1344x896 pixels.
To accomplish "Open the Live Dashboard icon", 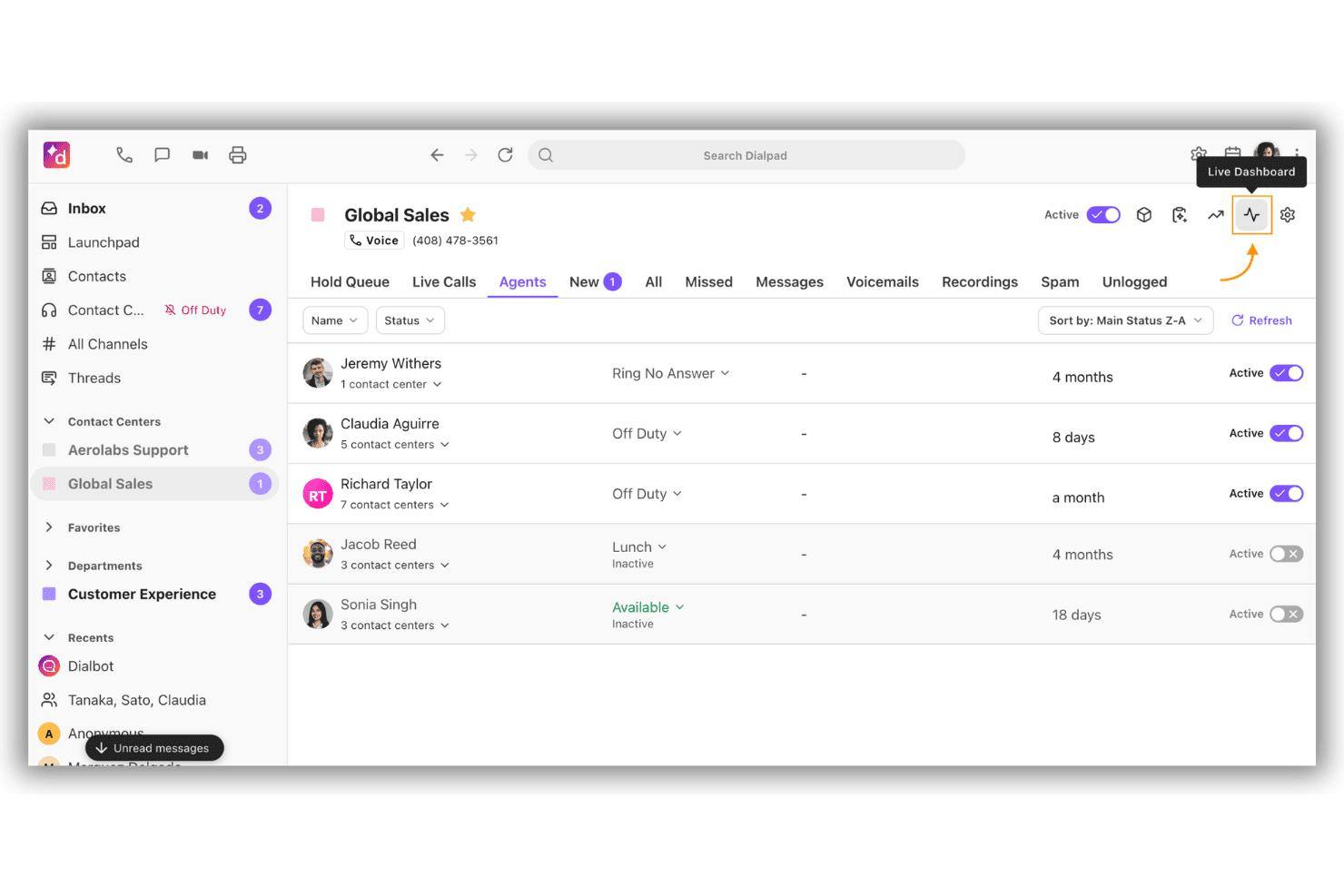I will click(x=1252, y=215).
